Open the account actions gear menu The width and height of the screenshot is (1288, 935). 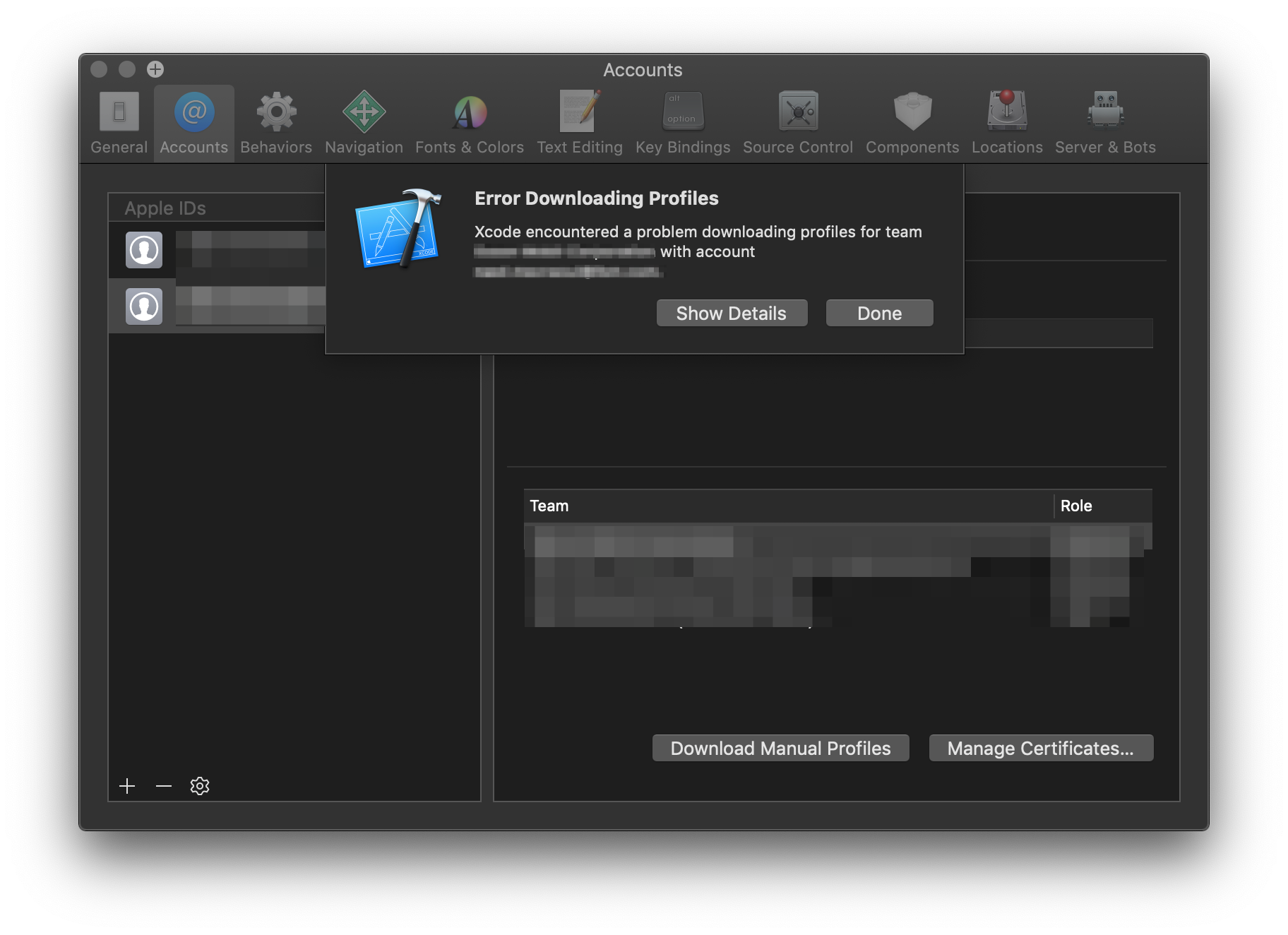pyautogui.click(x=200, y=786)
